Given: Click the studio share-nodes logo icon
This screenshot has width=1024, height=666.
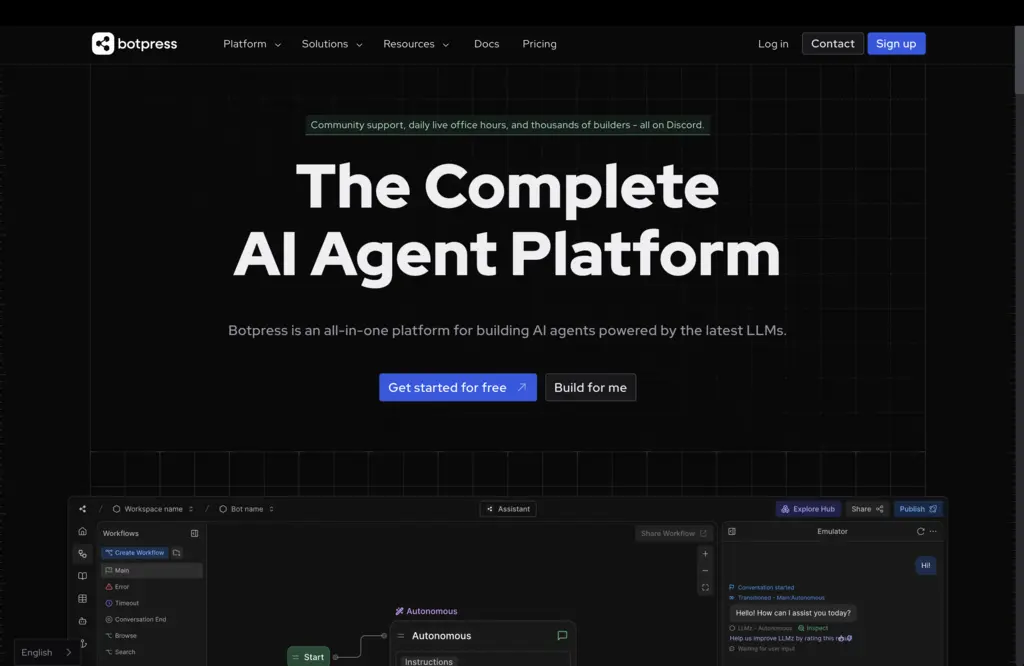Looking at the screenshot, I should point(82,509).
